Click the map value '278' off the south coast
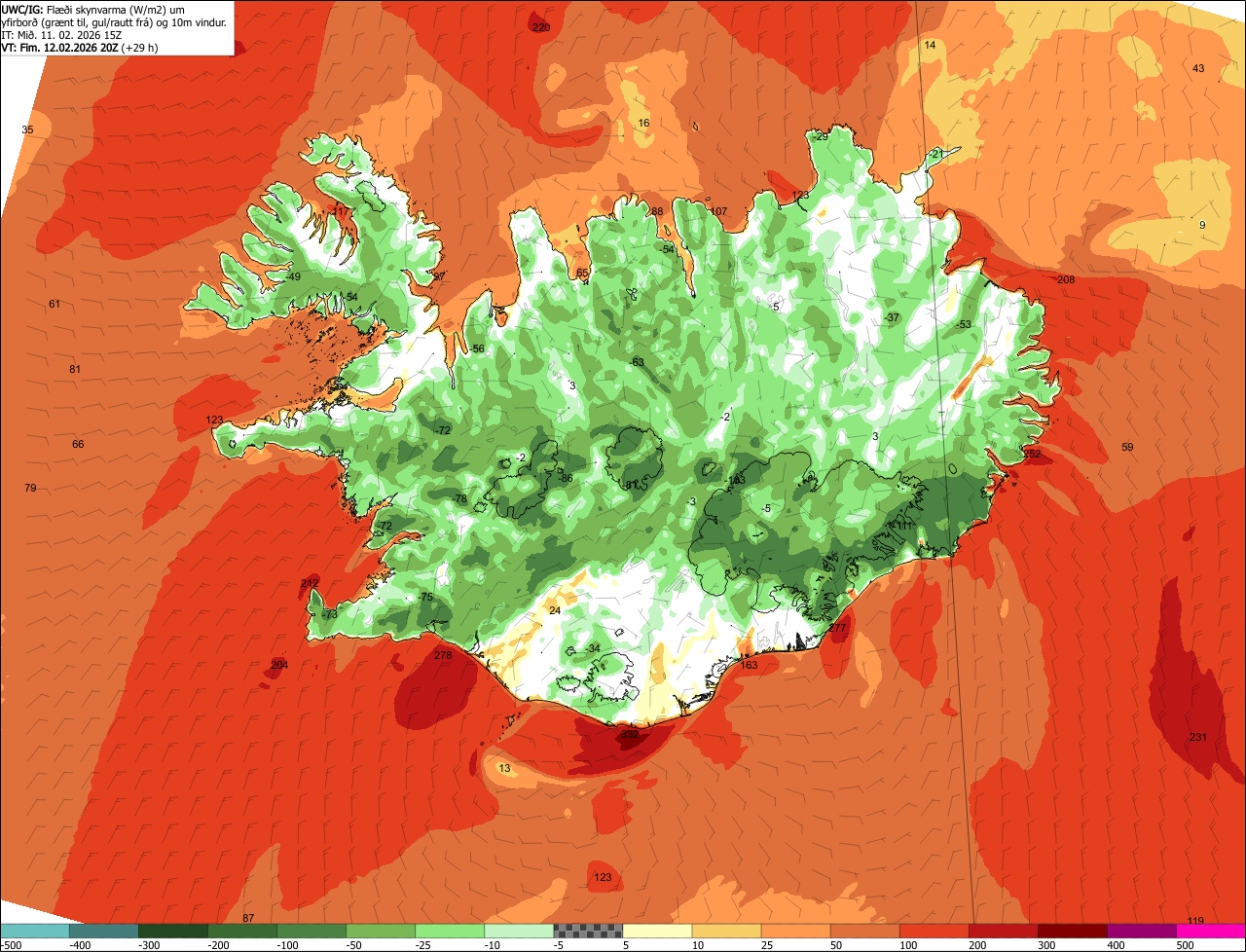The width and height of the screenshot is (1246, 952). 443,655
